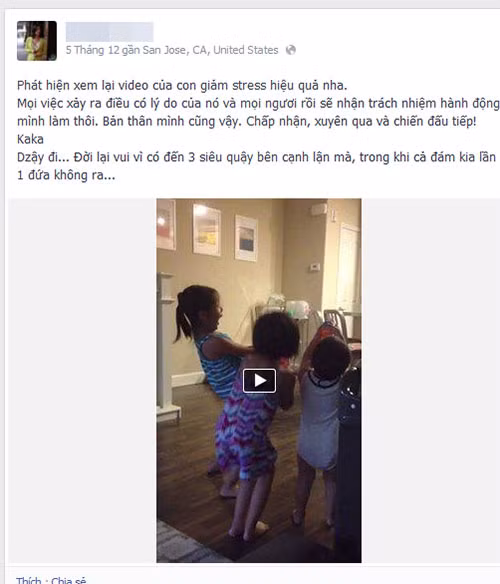Image resolution: width=500 pixels, height=584 pixels.
Task: Like the post with 'Thích'
Action: 29,580
